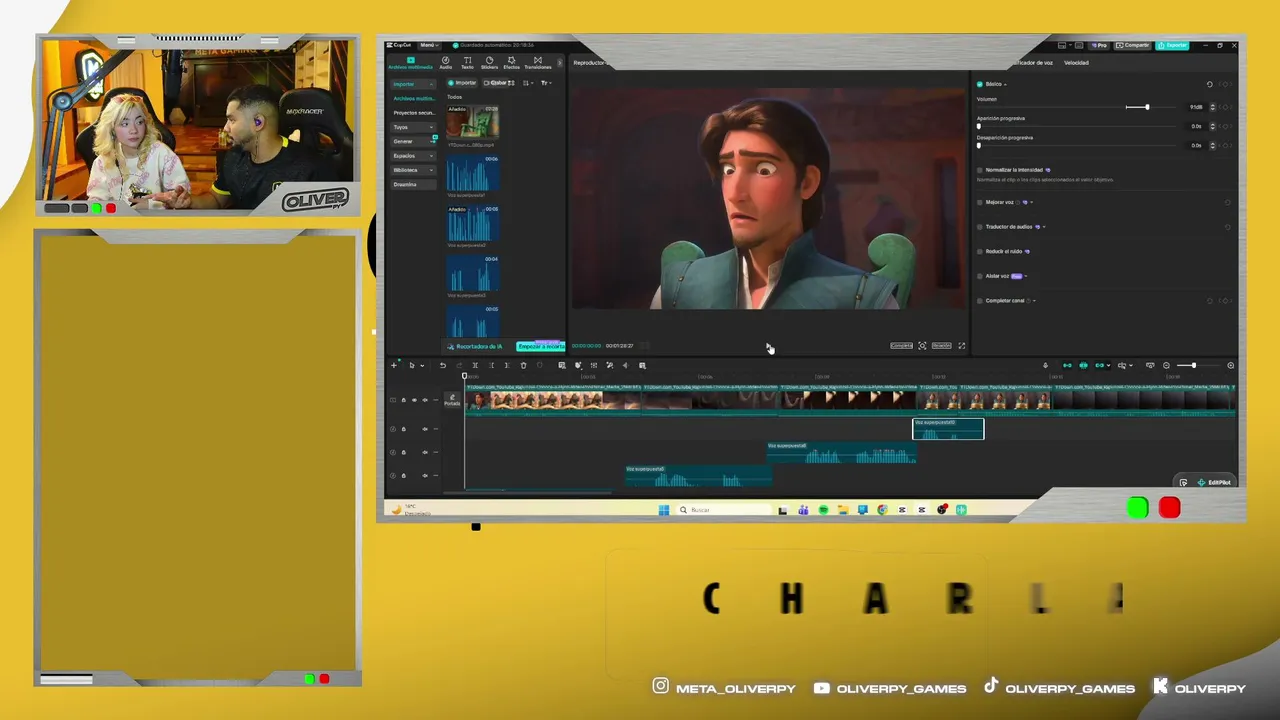
Task: Lock the bottom audio track
Action: click(404, 476)
